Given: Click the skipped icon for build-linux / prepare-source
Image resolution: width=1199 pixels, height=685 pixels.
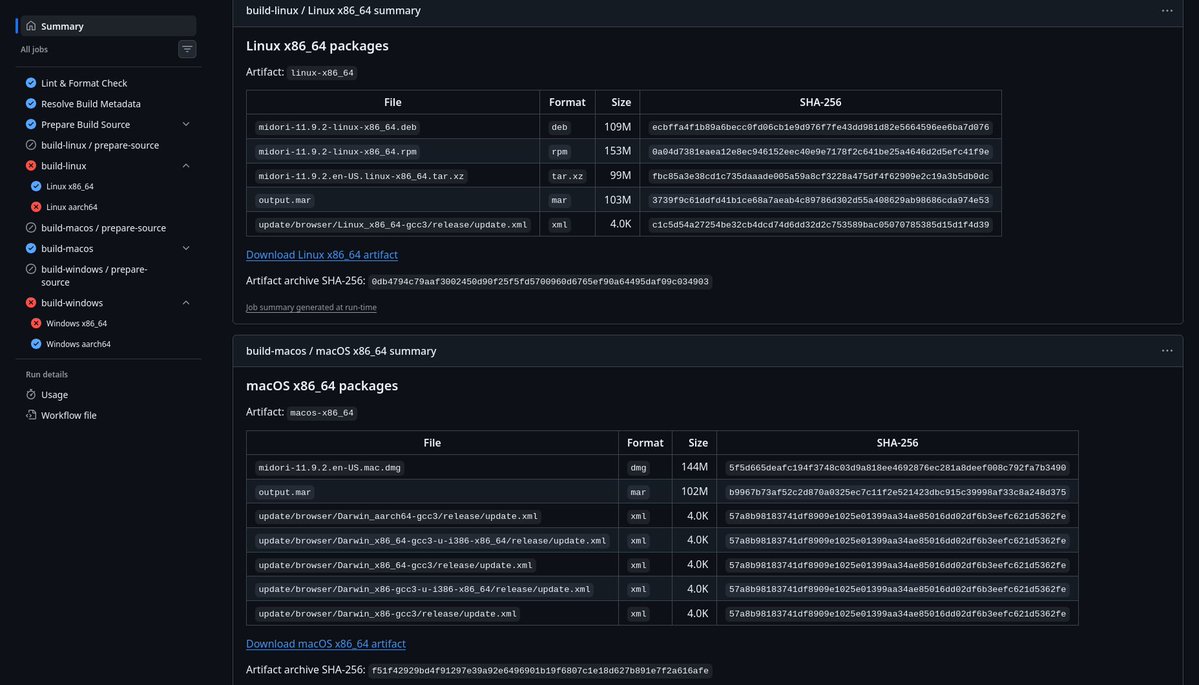Looking at the screenshot, I should click(31, 144).
